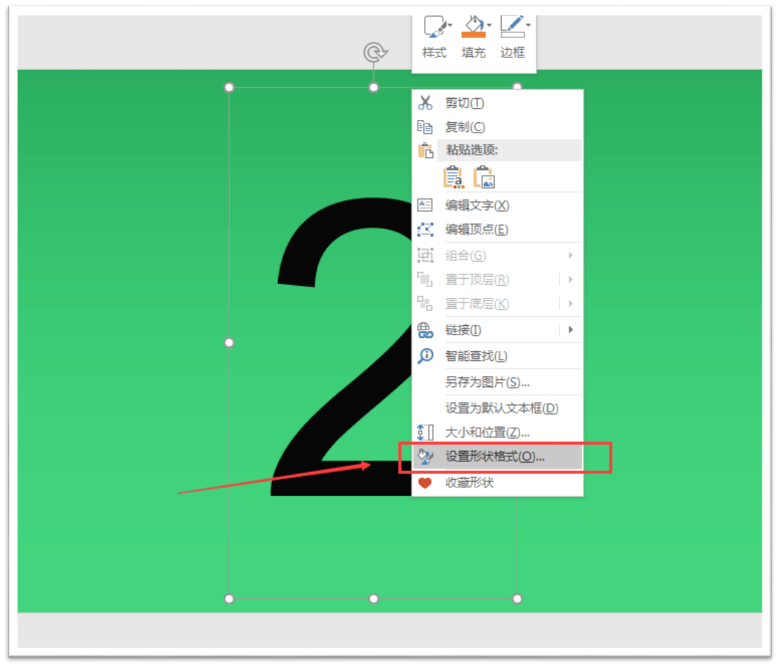Image resolution: width=779 pixels, height=667 pixels.
Task: Click the 置于顶层(R) entry
Action: [497, 280]
